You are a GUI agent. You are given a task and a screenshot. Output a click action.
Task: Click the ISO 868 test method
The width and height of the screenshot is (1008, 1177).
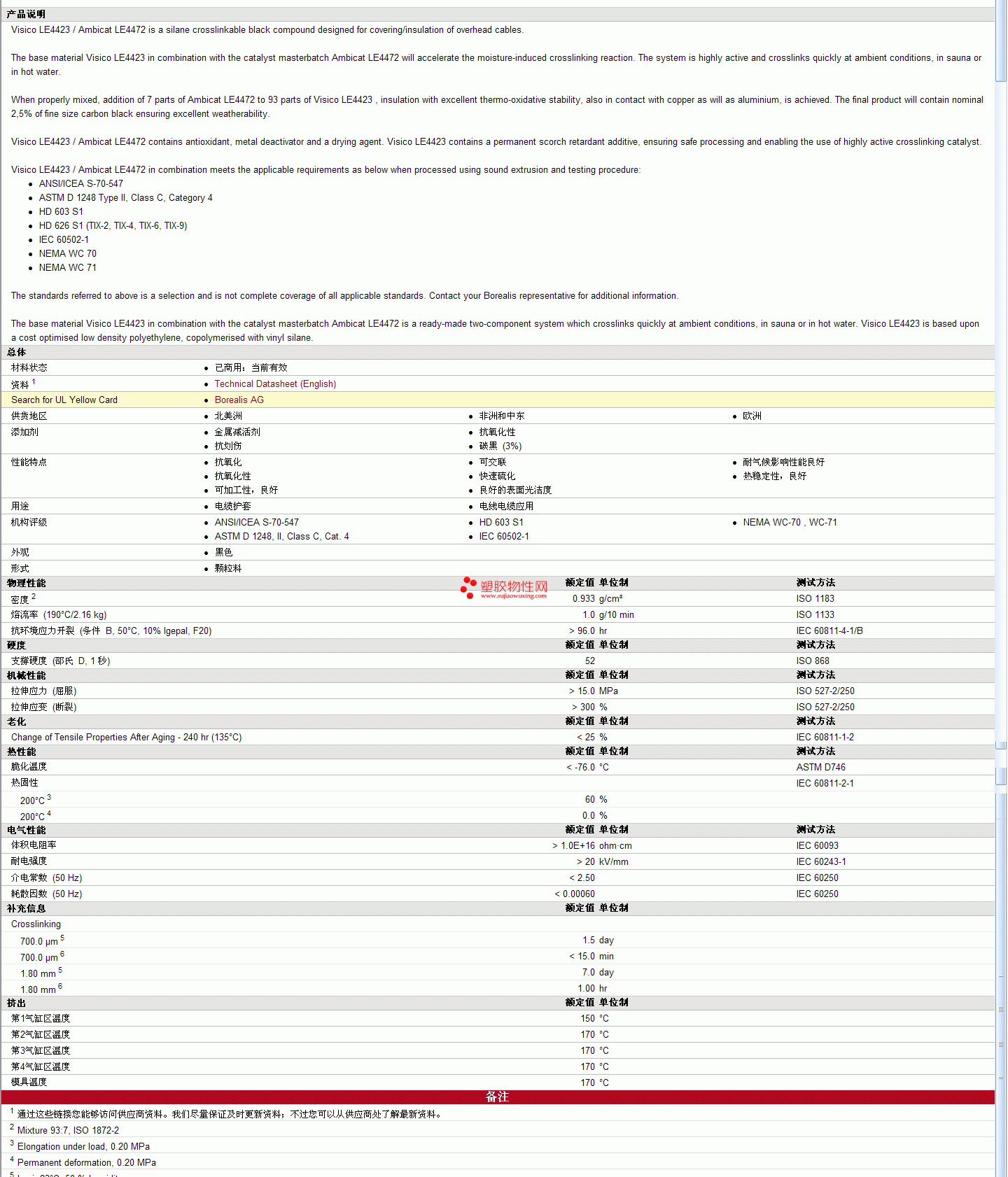point(813,661)
